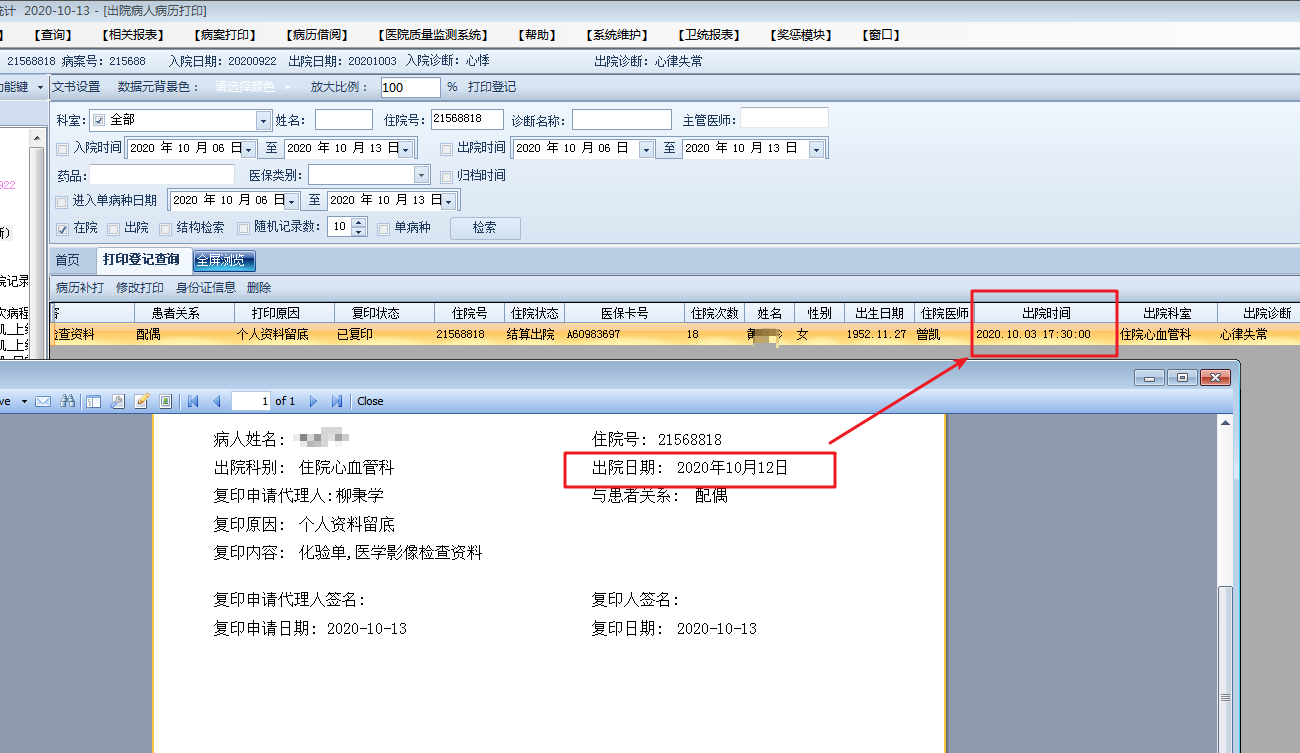Check the 单病种 checkbox
Screen dimensions: 1300x753
pyautogui.click(x=384, y=228)
